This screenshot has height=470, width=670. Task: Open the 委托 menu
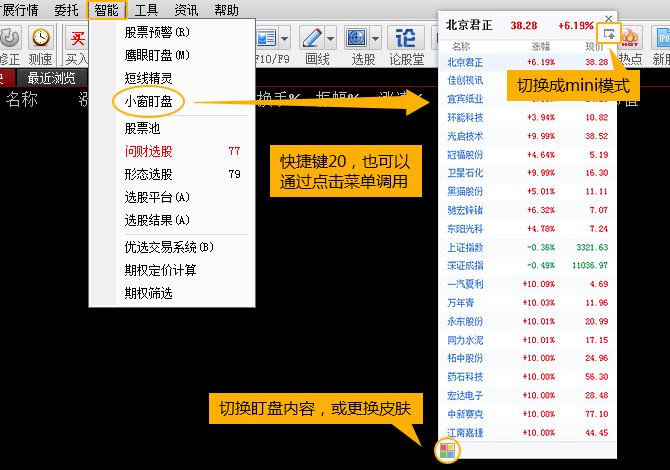(x=66, y=9)
